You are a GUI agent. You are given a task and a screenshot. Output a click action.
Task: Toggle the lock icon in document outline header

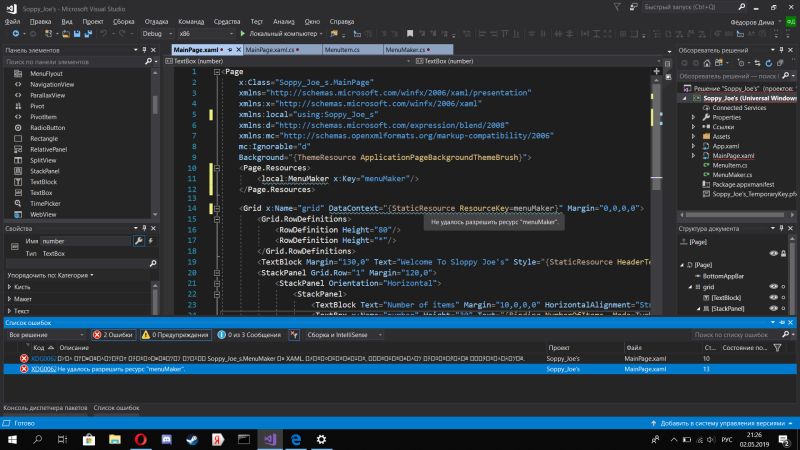pyautogui.click(x=784, y=254)
